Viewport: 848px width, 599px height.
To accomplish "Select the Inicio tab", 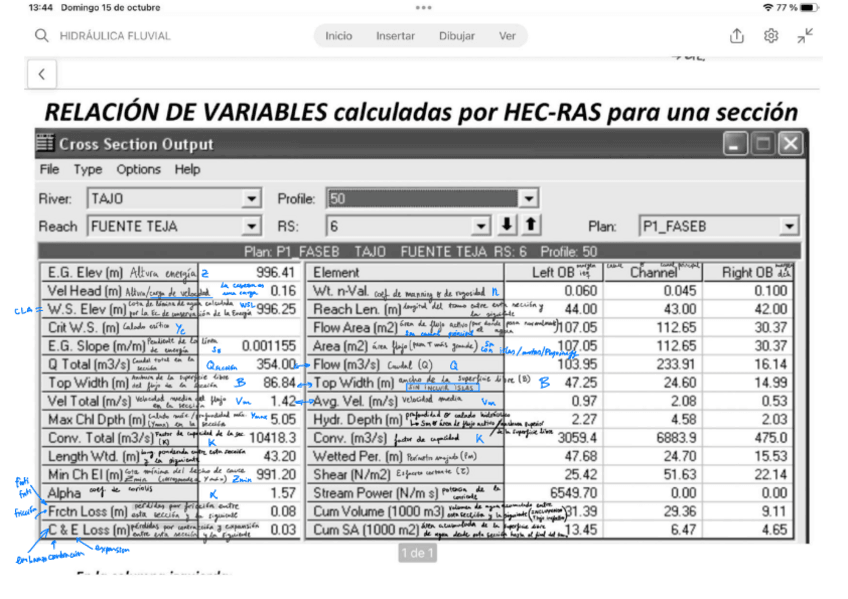I will tap(339, 36).
